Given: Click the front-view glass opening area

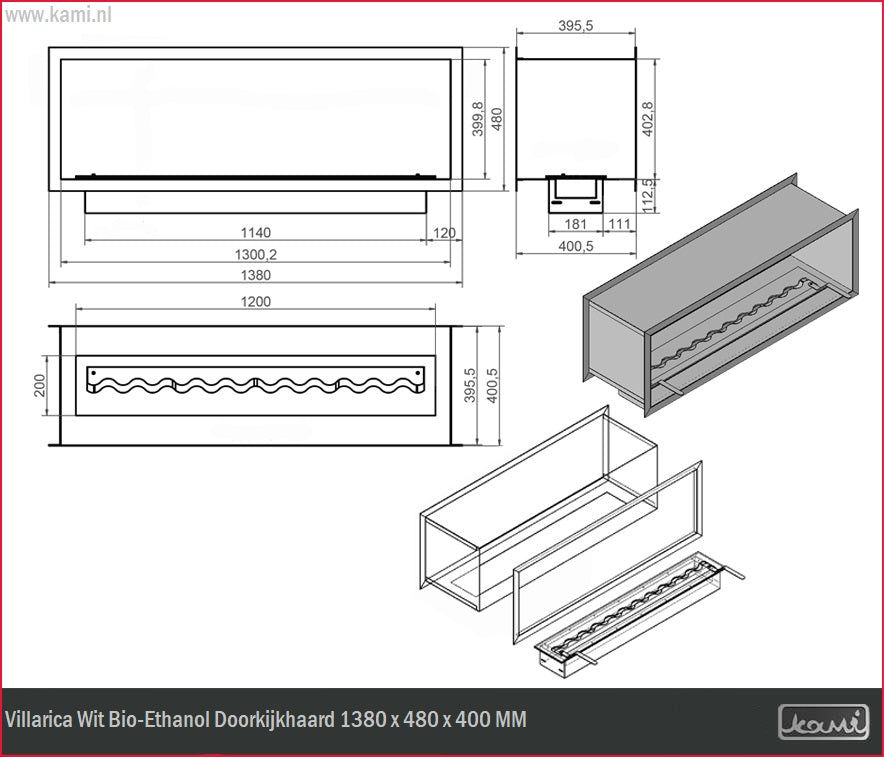Looking at the screenshot, I should tap(255, 115).
